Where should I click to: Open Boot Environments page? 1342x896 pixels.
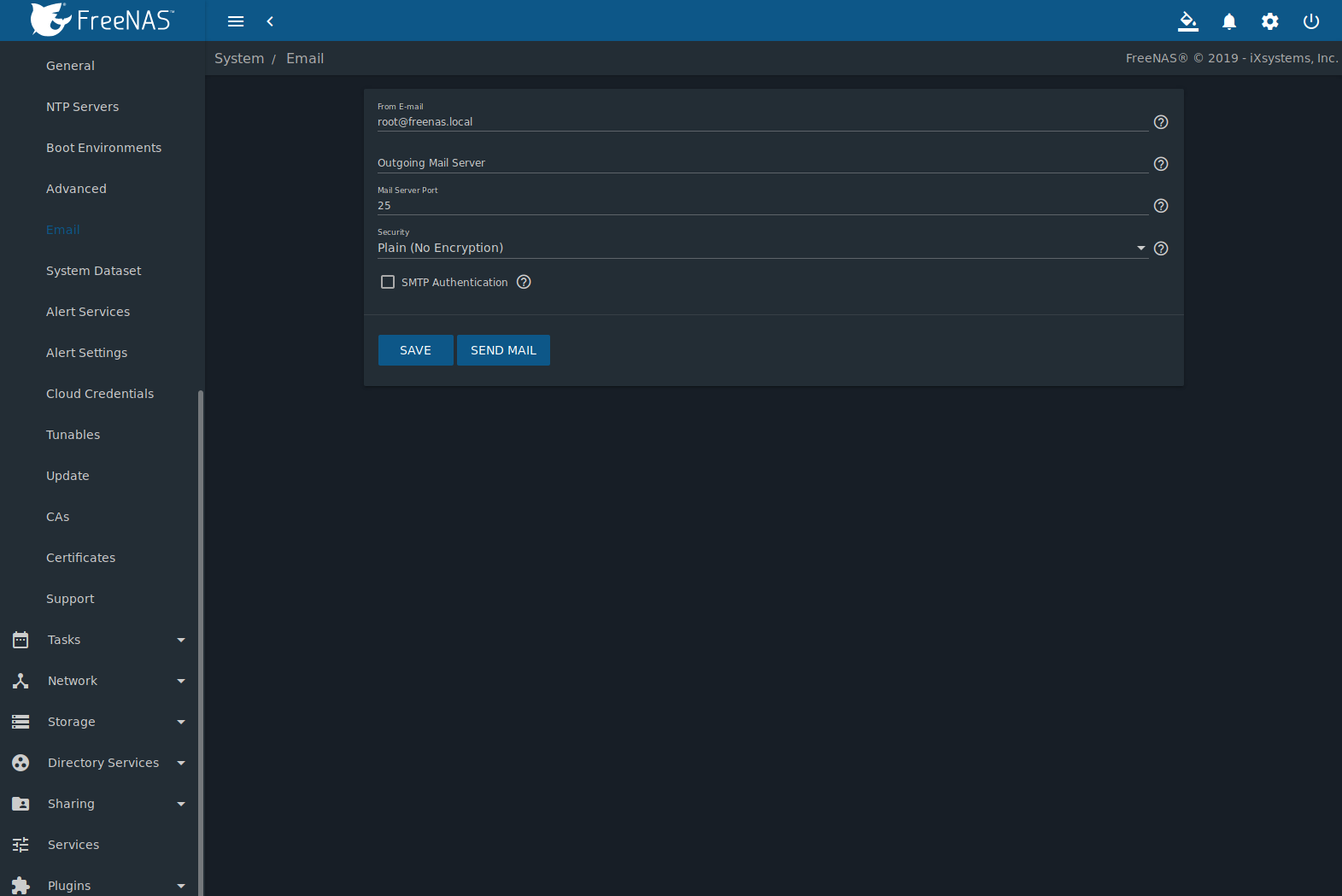click(103, 148)
